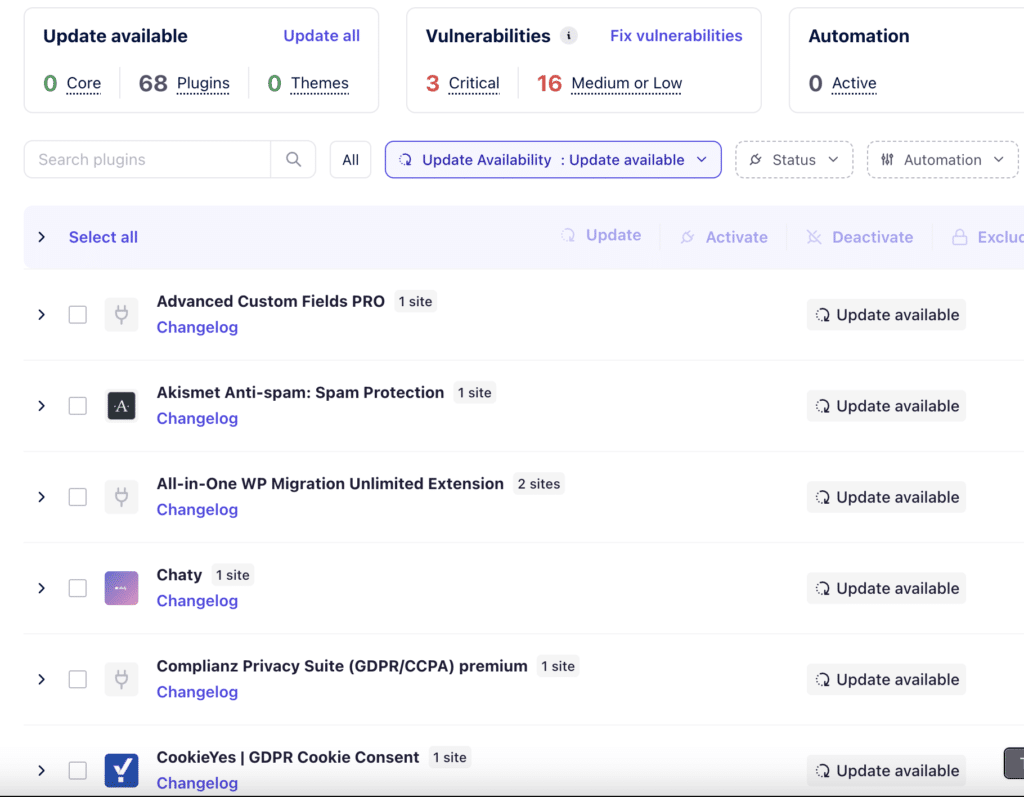
Task: Click the Core updates count label
Action: (84, 84)
